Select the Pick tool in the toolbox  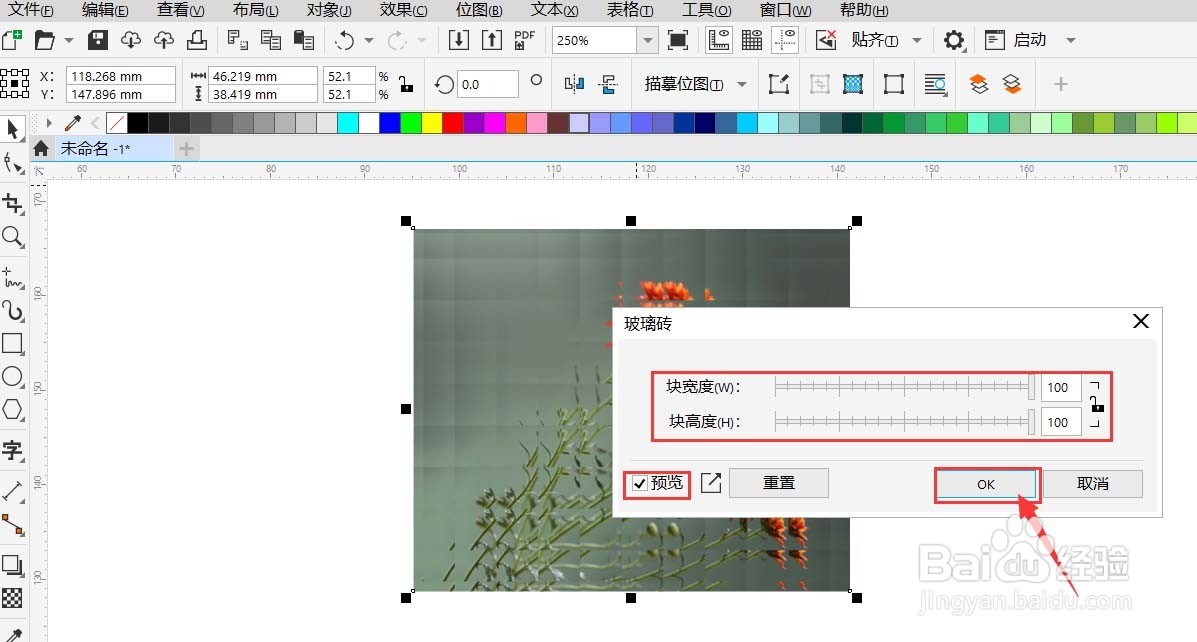[14, 129]
